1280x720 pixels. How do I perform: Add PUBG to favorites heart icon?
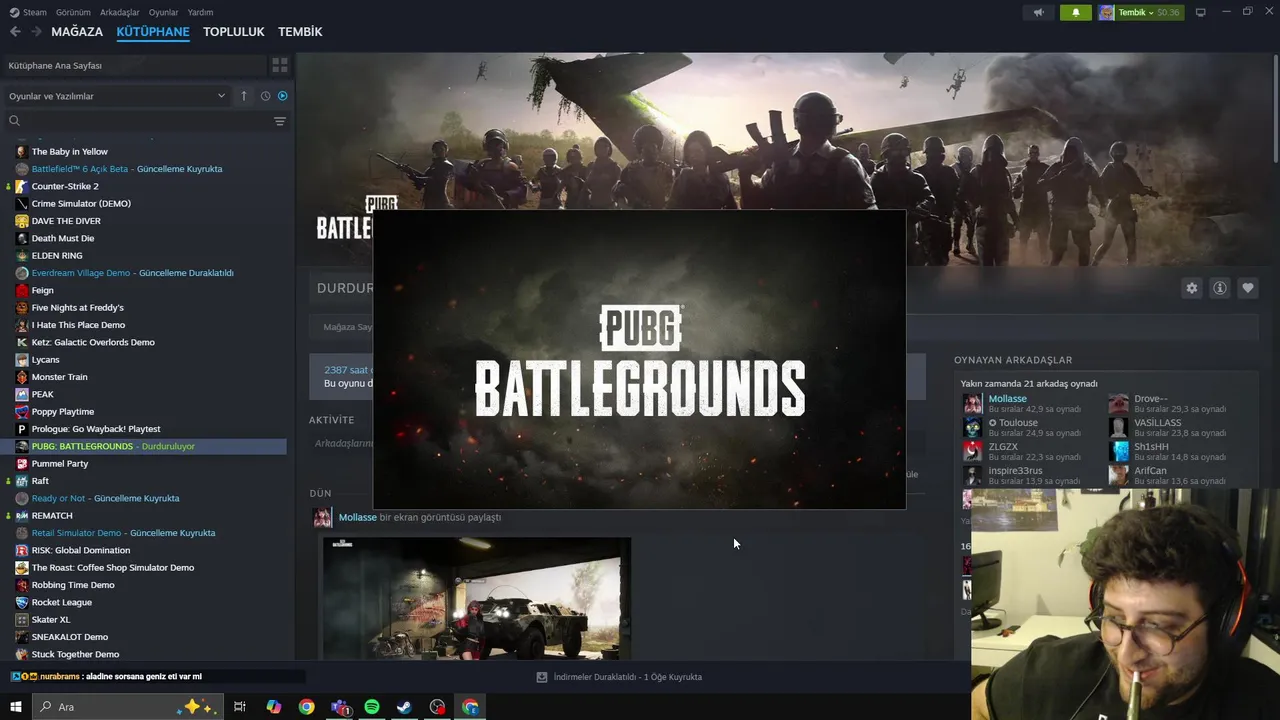(1248, 288)
